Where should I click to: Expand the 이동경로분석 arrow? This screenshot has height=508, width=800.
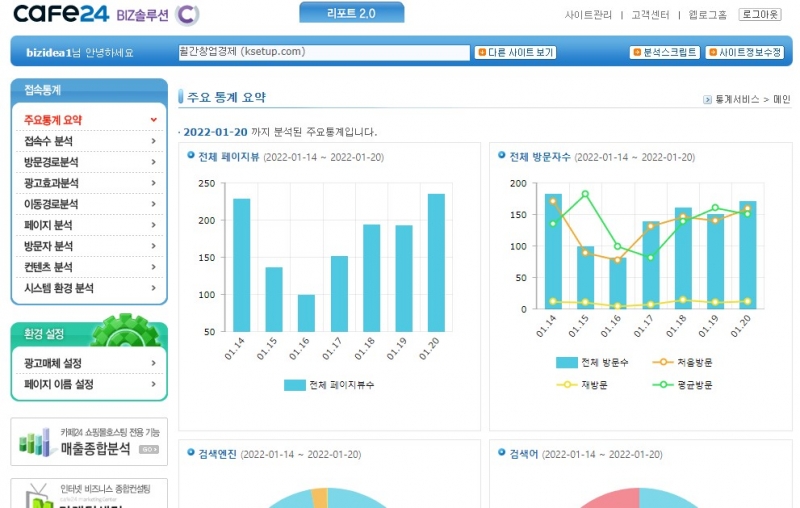pyautogui.click(x=154, y=204)
